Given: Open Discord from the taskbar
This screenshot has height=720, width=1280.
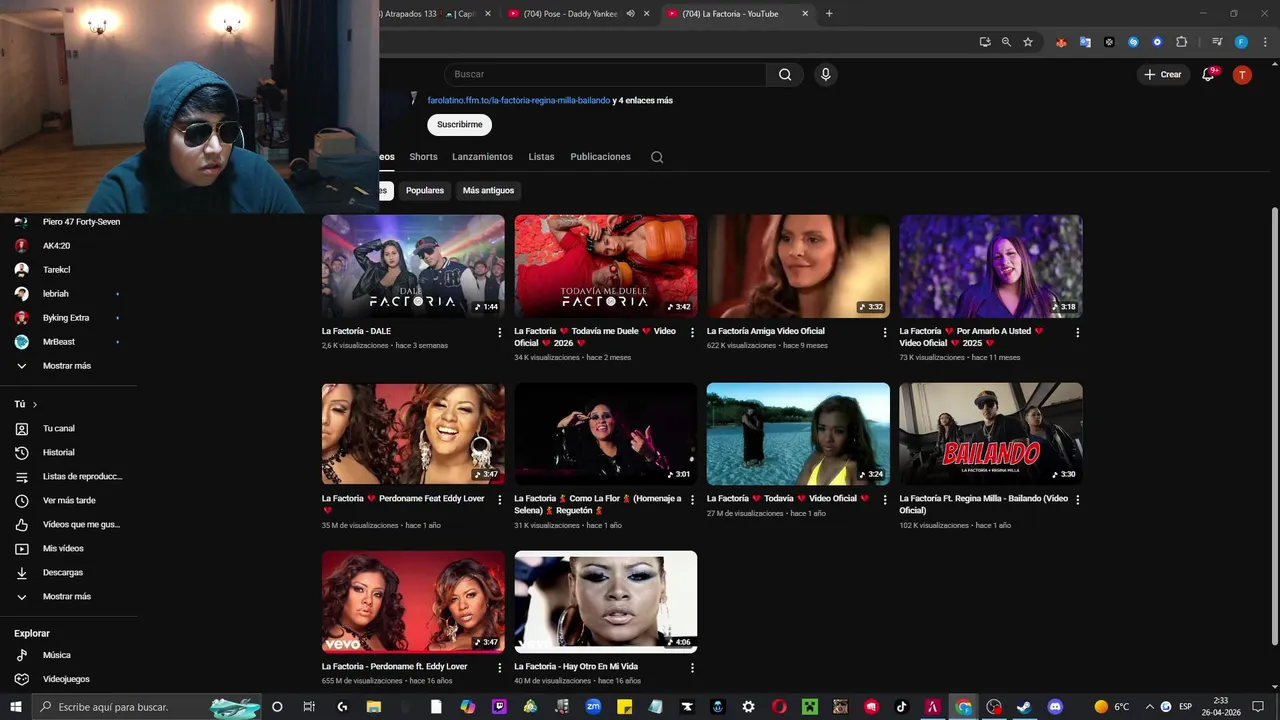Looking at the screenshot, I should (x=1054, y=707).
